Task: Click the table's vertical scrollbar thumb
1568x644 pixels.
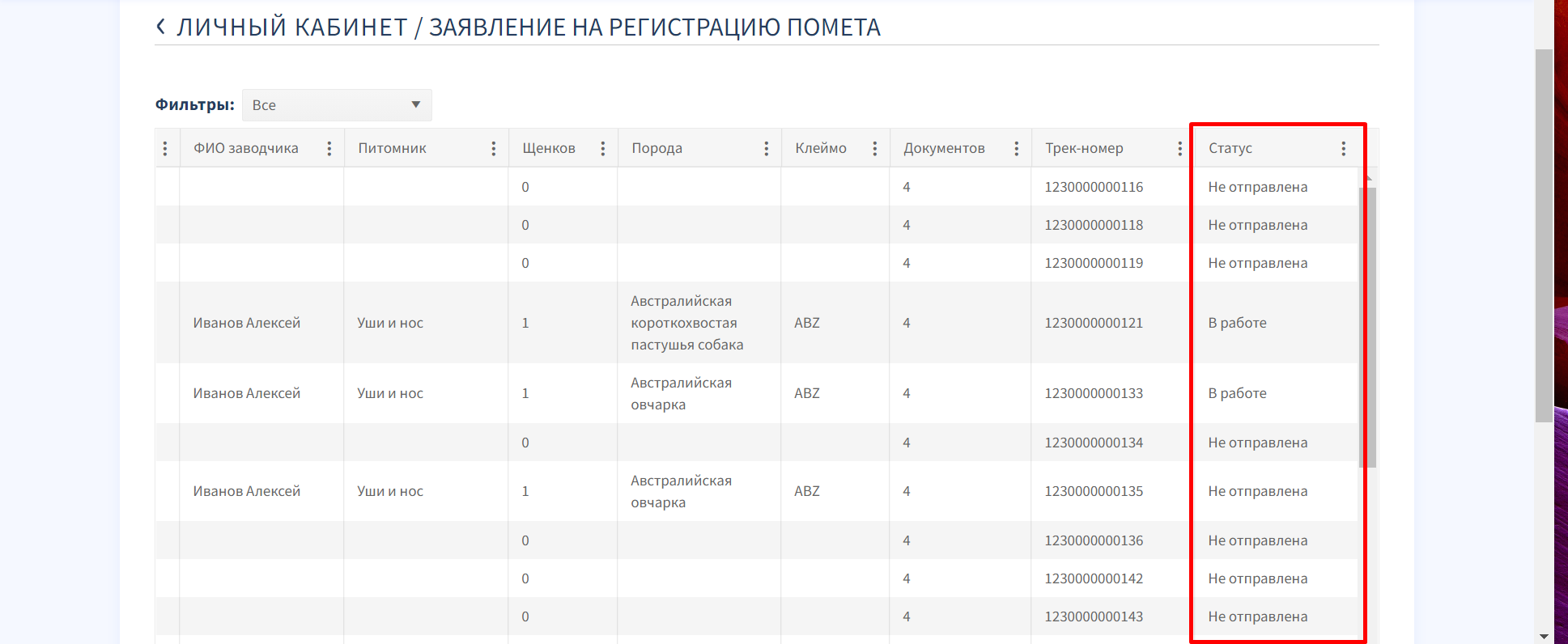Action: [1368, 324]
